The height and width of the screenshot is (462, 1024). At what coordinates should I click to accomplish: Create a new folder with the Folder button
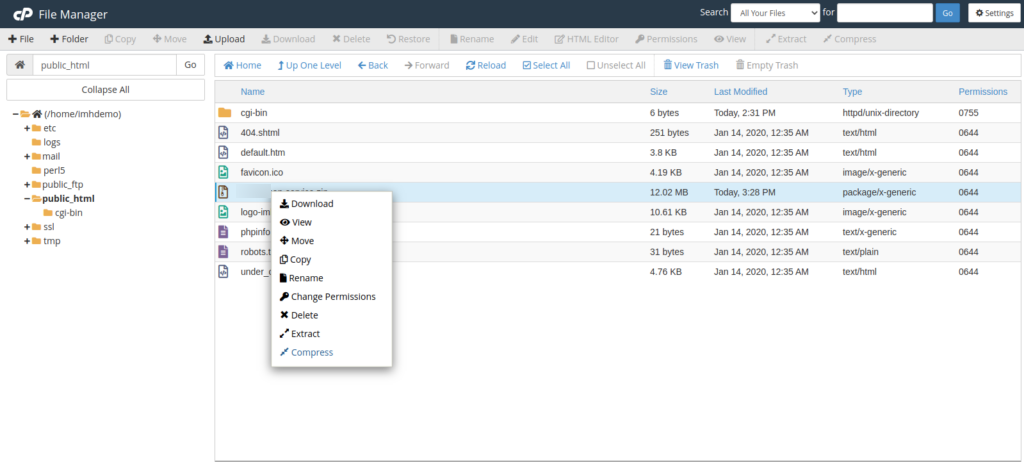68,39
